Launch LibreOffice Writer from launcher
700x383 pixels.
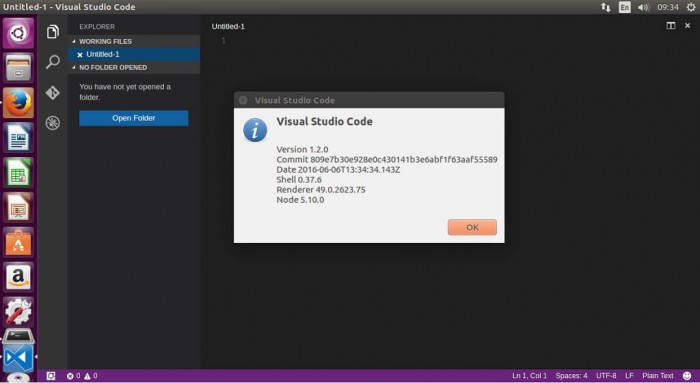pos(18,137)
